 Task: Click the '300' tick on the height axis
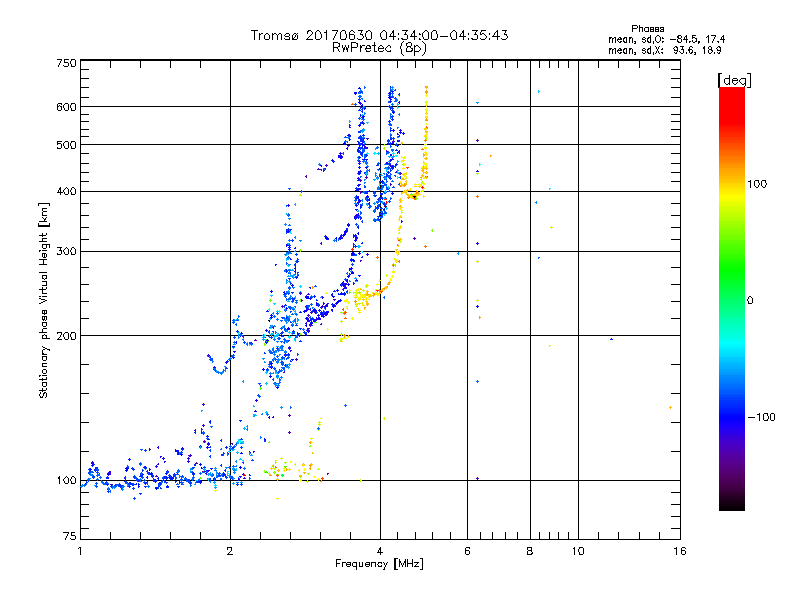point(66,252)
